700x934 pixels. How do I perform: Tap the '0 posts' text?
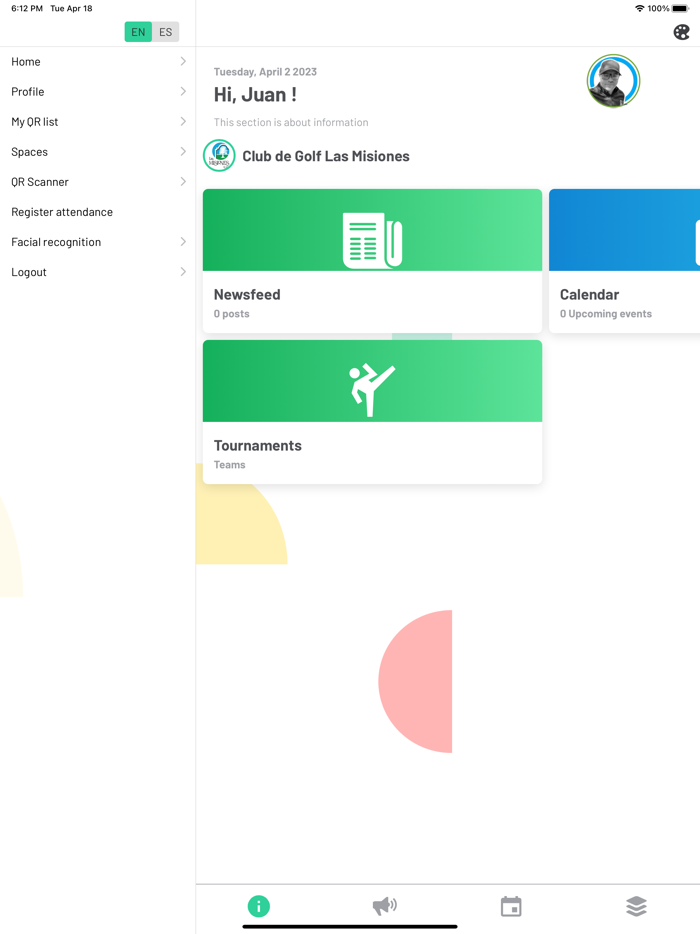pos(232,314)
